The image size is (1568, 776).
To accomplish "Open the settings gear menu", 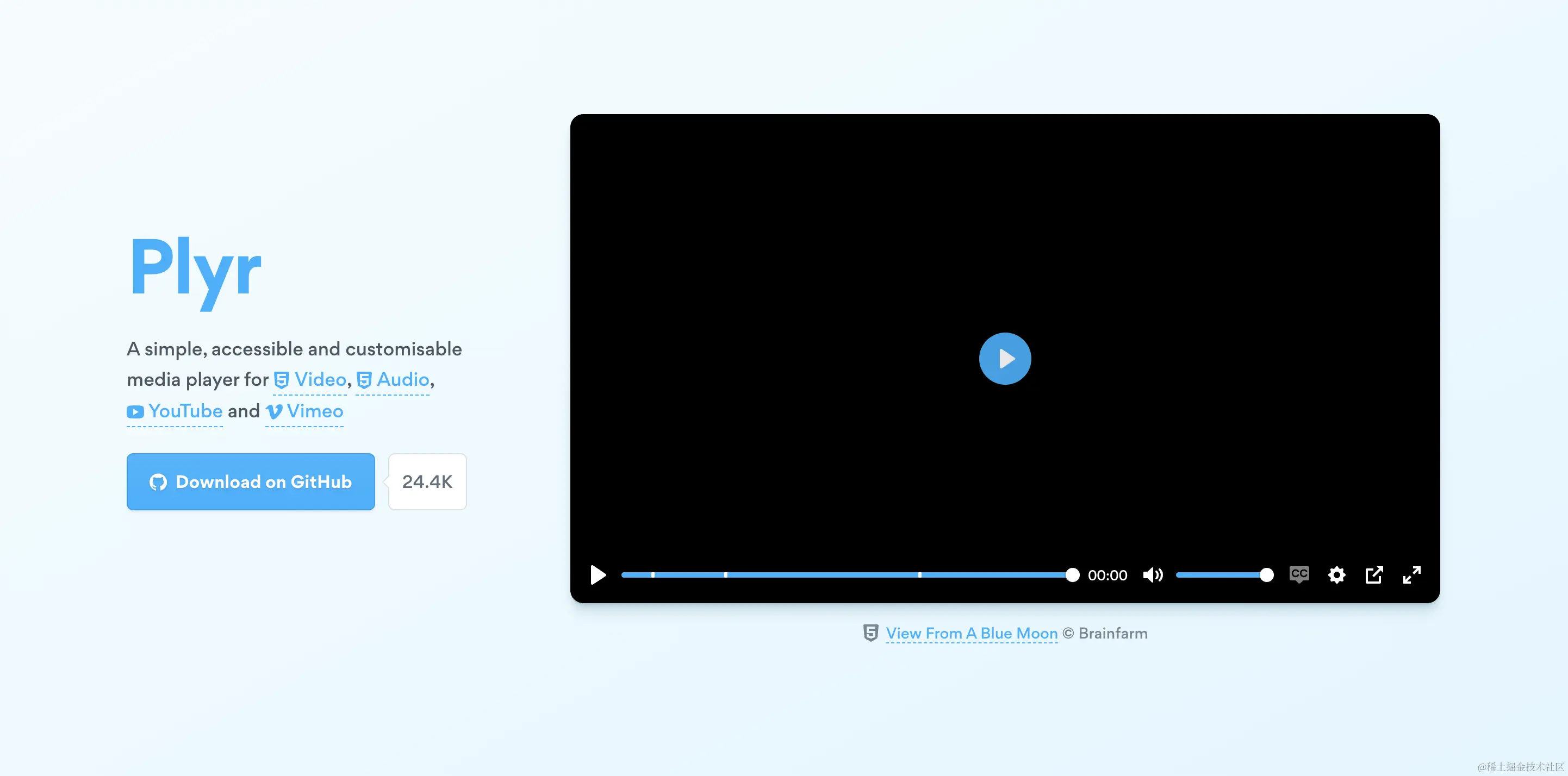I will pyautogui.click(x=1336, y=575).
